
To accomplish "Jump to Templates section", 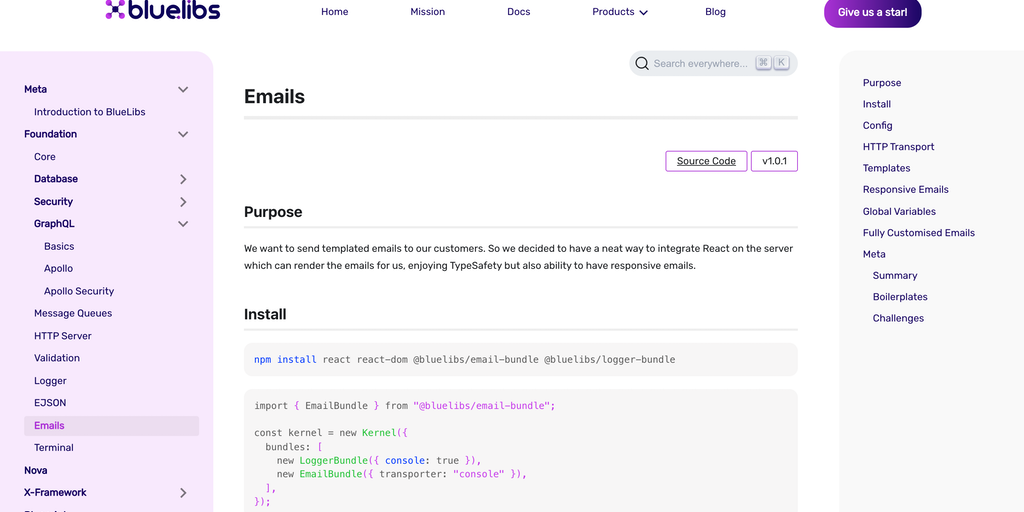I will coord(886,168).
